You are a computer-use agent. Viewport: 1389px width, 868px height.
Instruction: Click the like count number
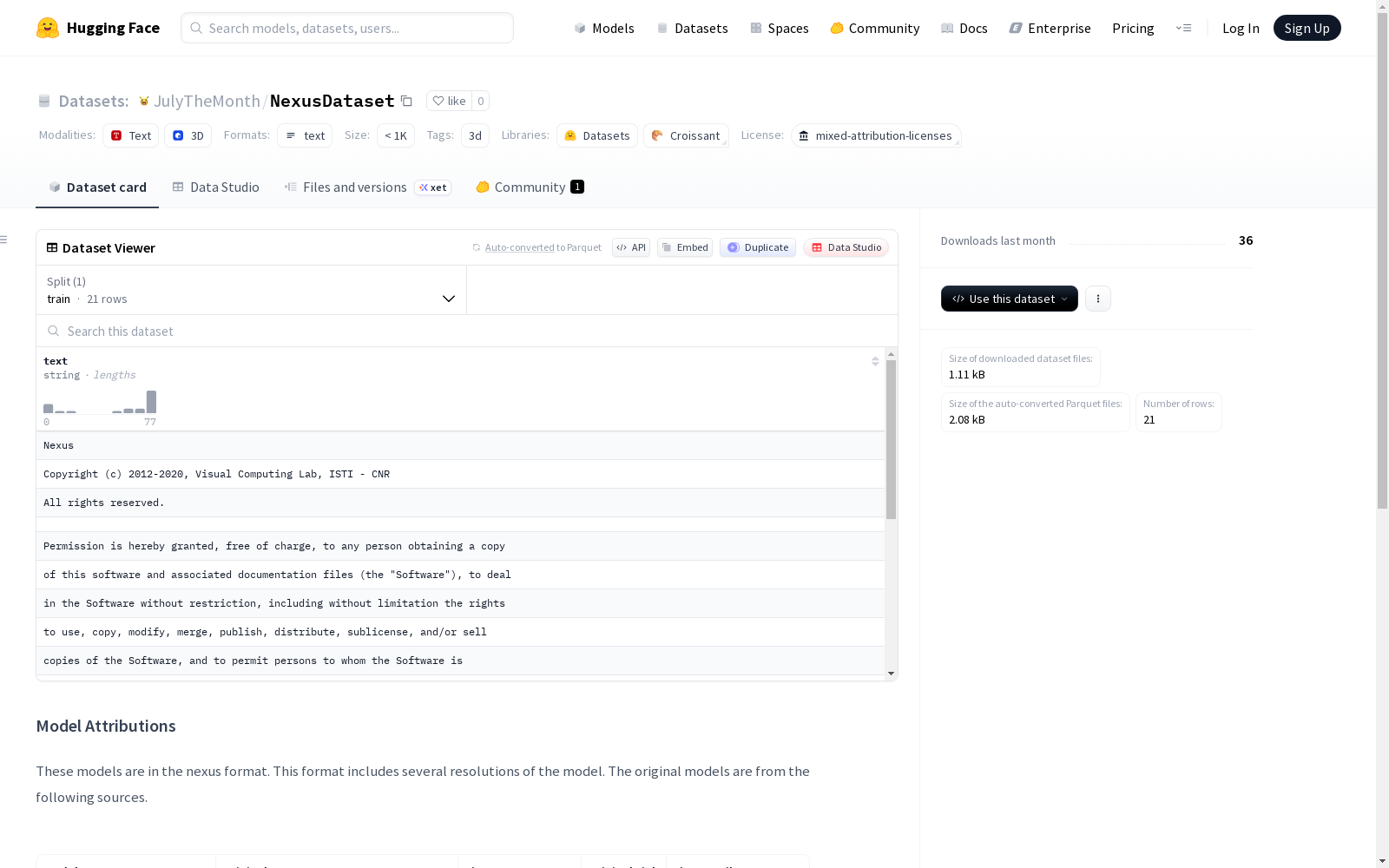(x=481, y=101)
